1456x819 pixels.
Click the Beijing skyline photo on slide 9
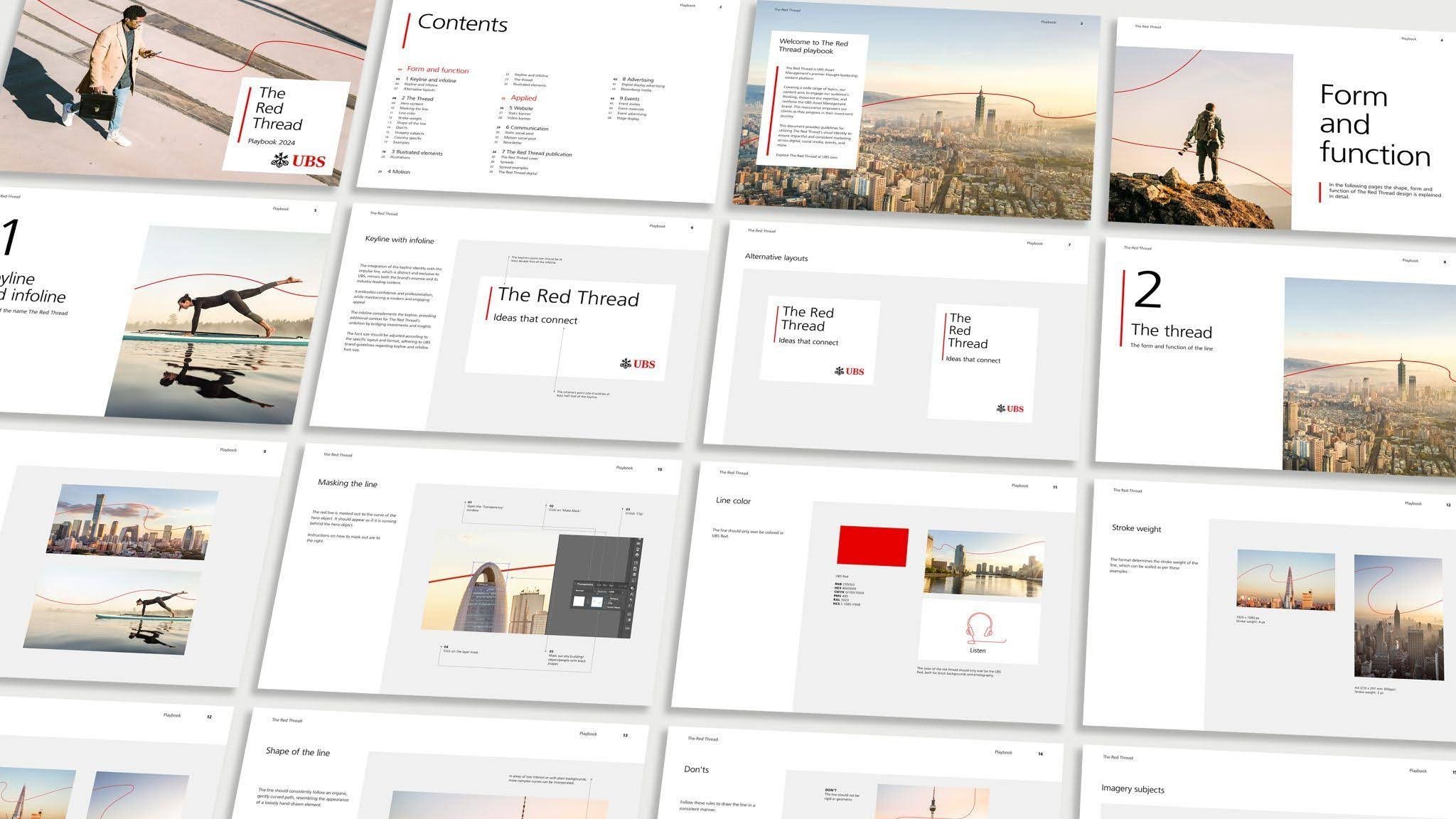pyautogui.click(x=132, y=523)
